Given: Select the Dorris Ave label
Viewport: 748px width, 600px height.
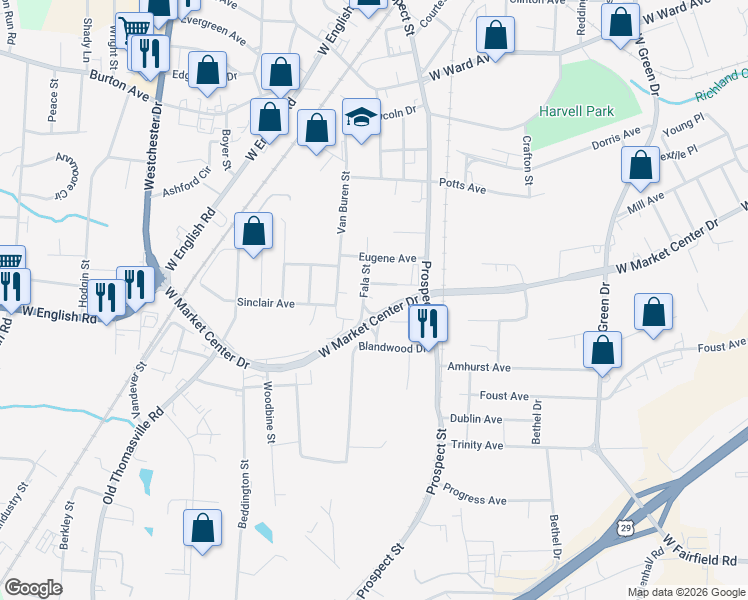Looking at the screenshot, I should [616, 138].
